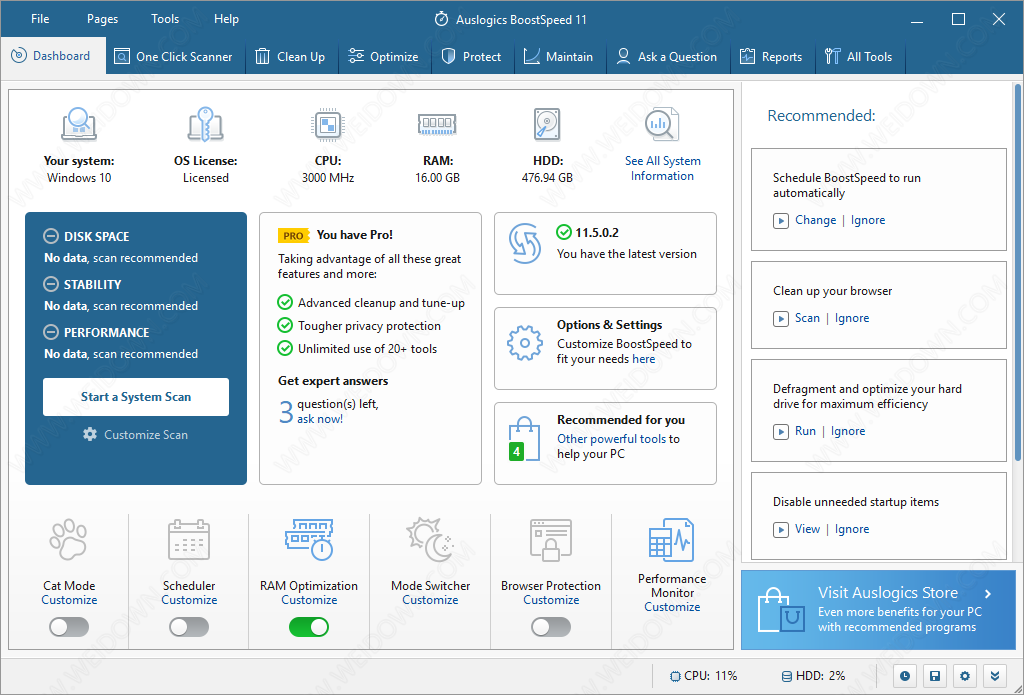Click the Scheduler calendar icon
The width and height of the screenshot is (1024, 695).
pyautogui.click(x=189, y=540)
